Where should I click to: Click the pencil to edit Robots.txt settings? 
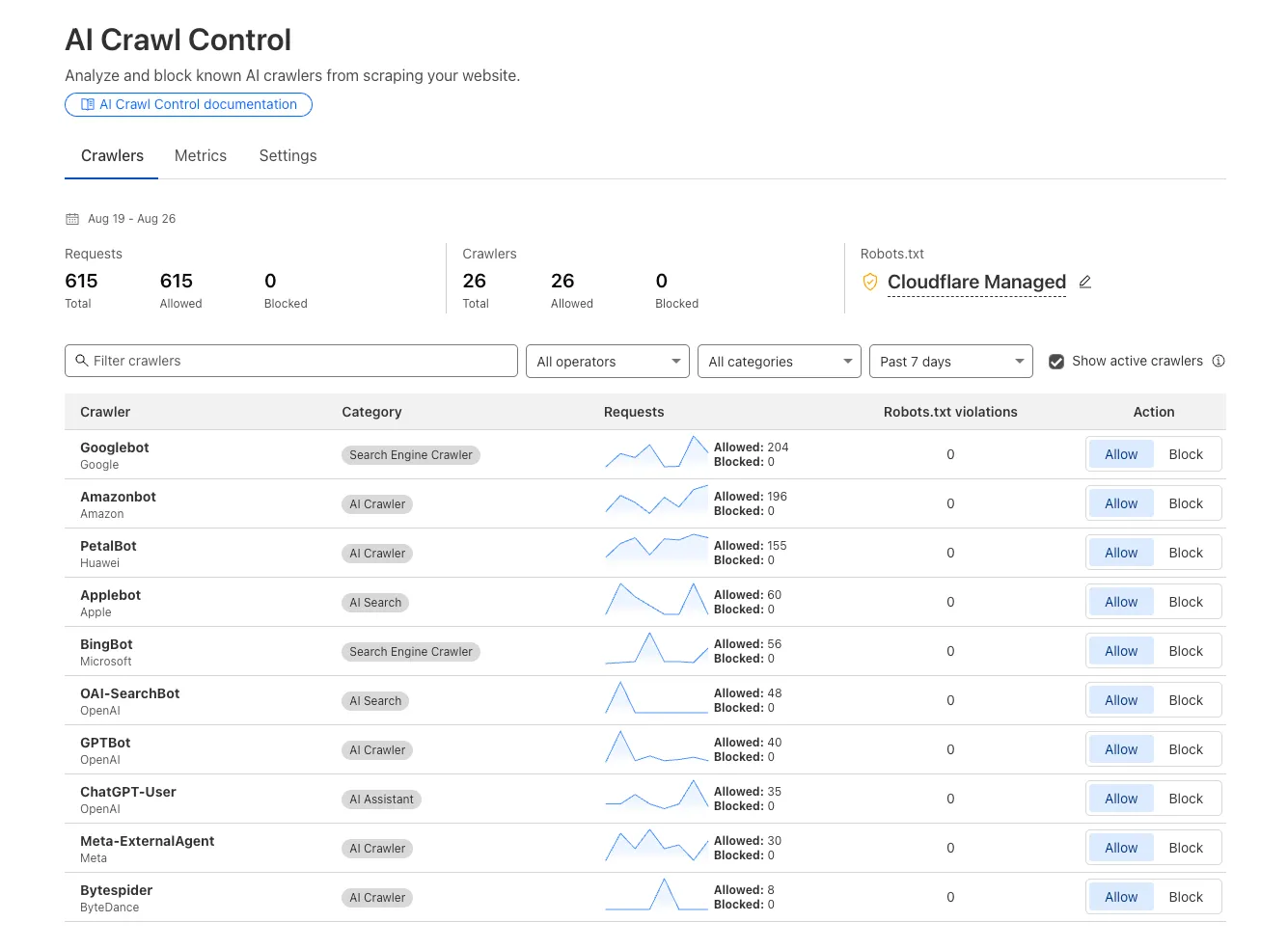[x=1085, y=282]
